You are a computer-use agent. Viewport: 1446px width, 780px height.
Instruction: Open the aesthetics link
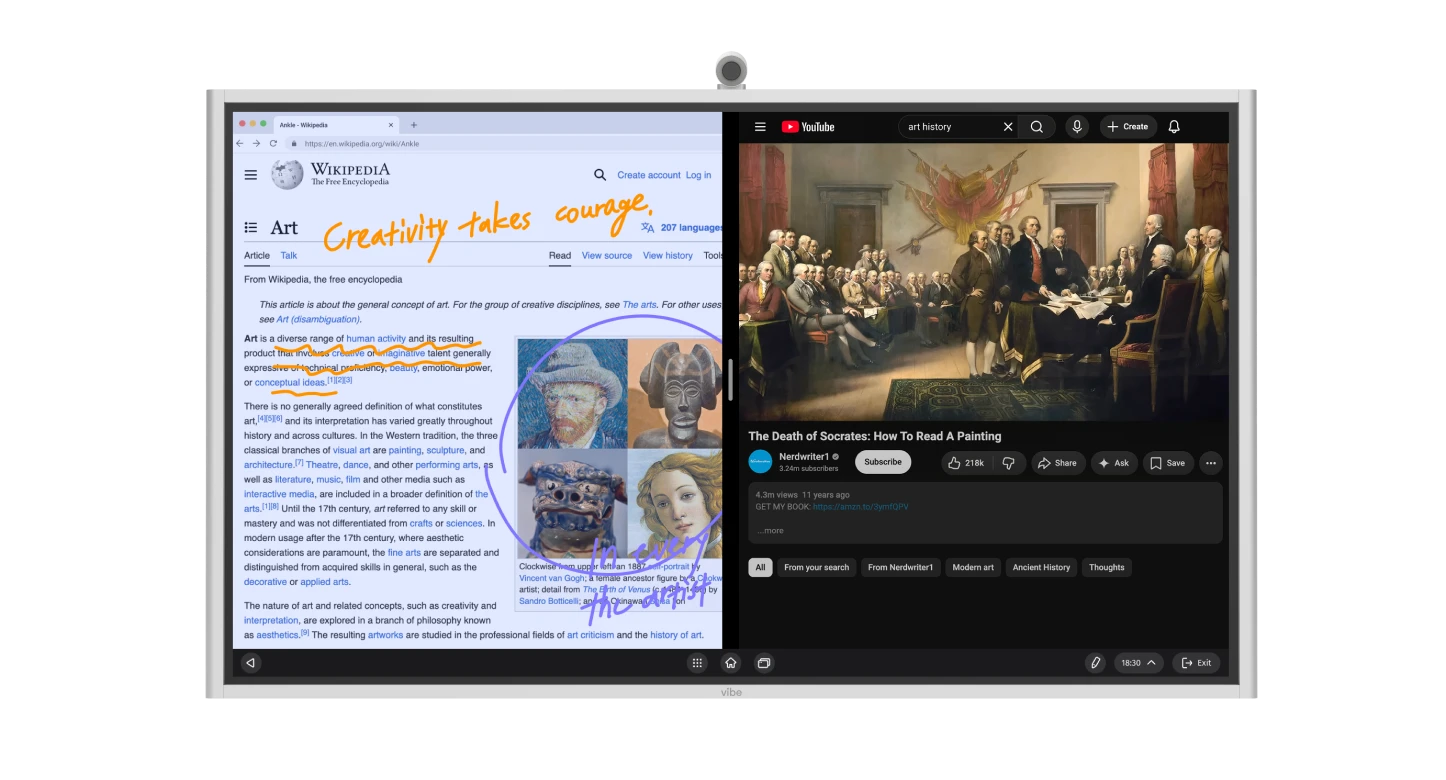coord(277,635)
